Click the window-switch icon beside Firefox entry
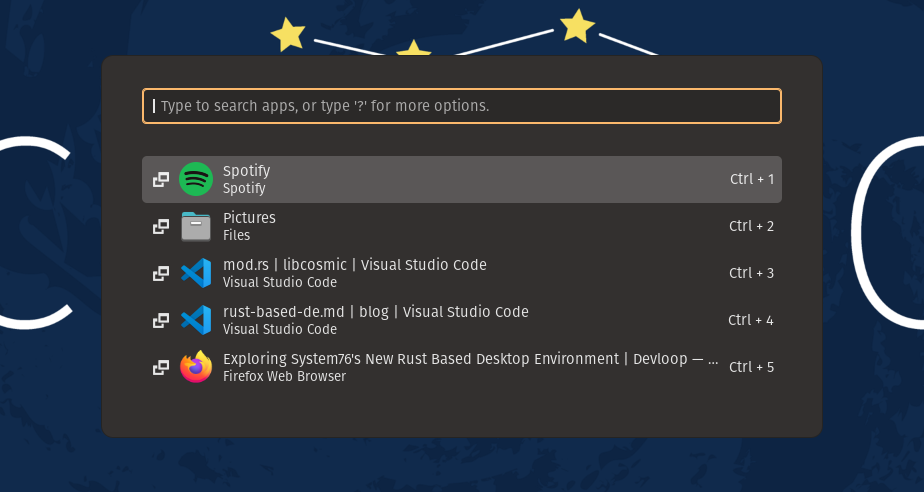Image resolution: width=924 pixels, height=492 pixels. coord(160,367)
